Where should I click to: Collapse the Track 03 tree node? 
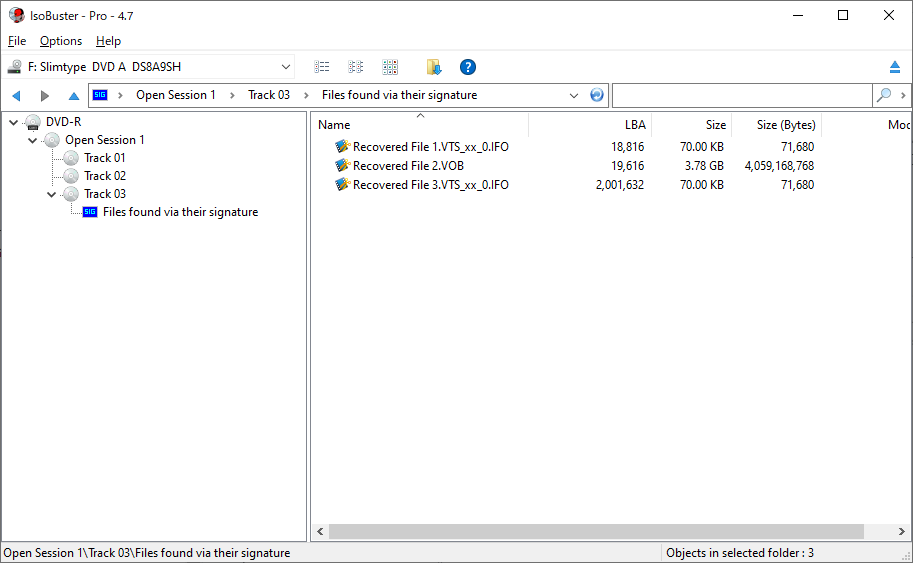tap(51, 194)
